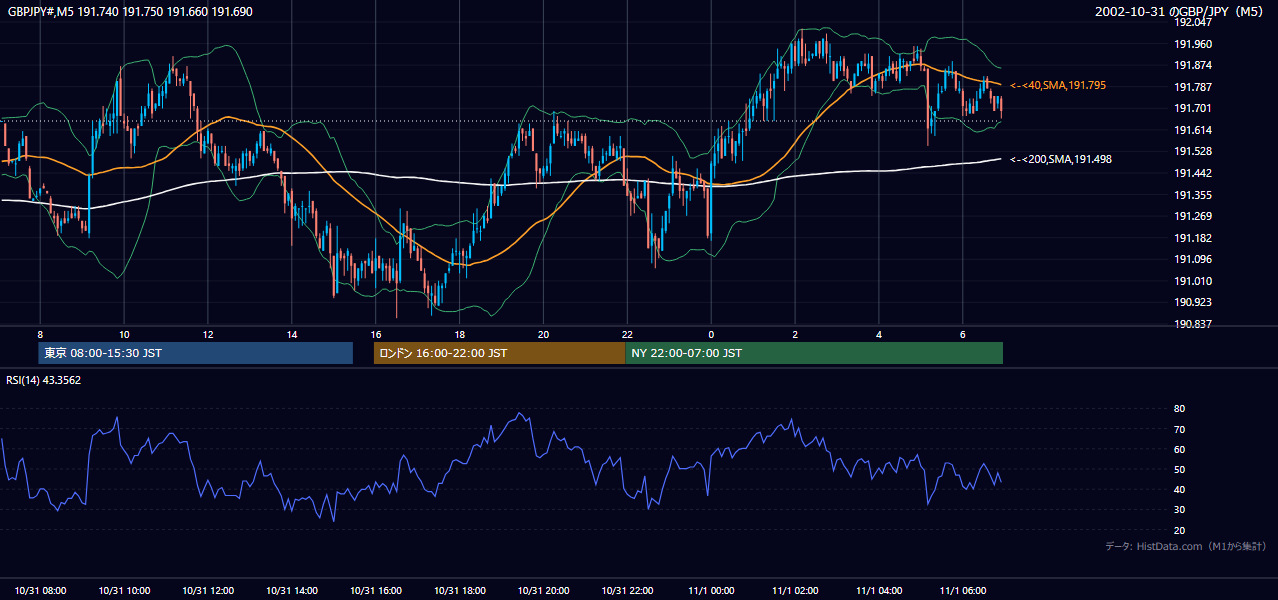The height and width of the screenshot is (600, 1278).
Task: Click the 200 SMA 191.498 white label
Action: (1061, 159)
